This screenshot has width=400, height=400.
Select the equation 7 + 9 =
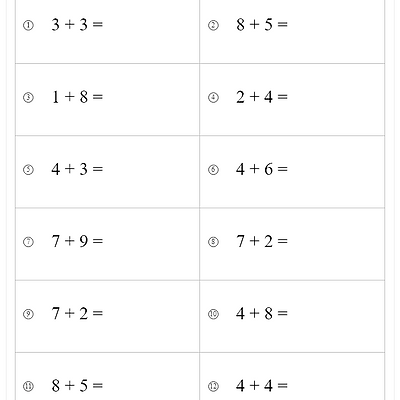[77, 241]
